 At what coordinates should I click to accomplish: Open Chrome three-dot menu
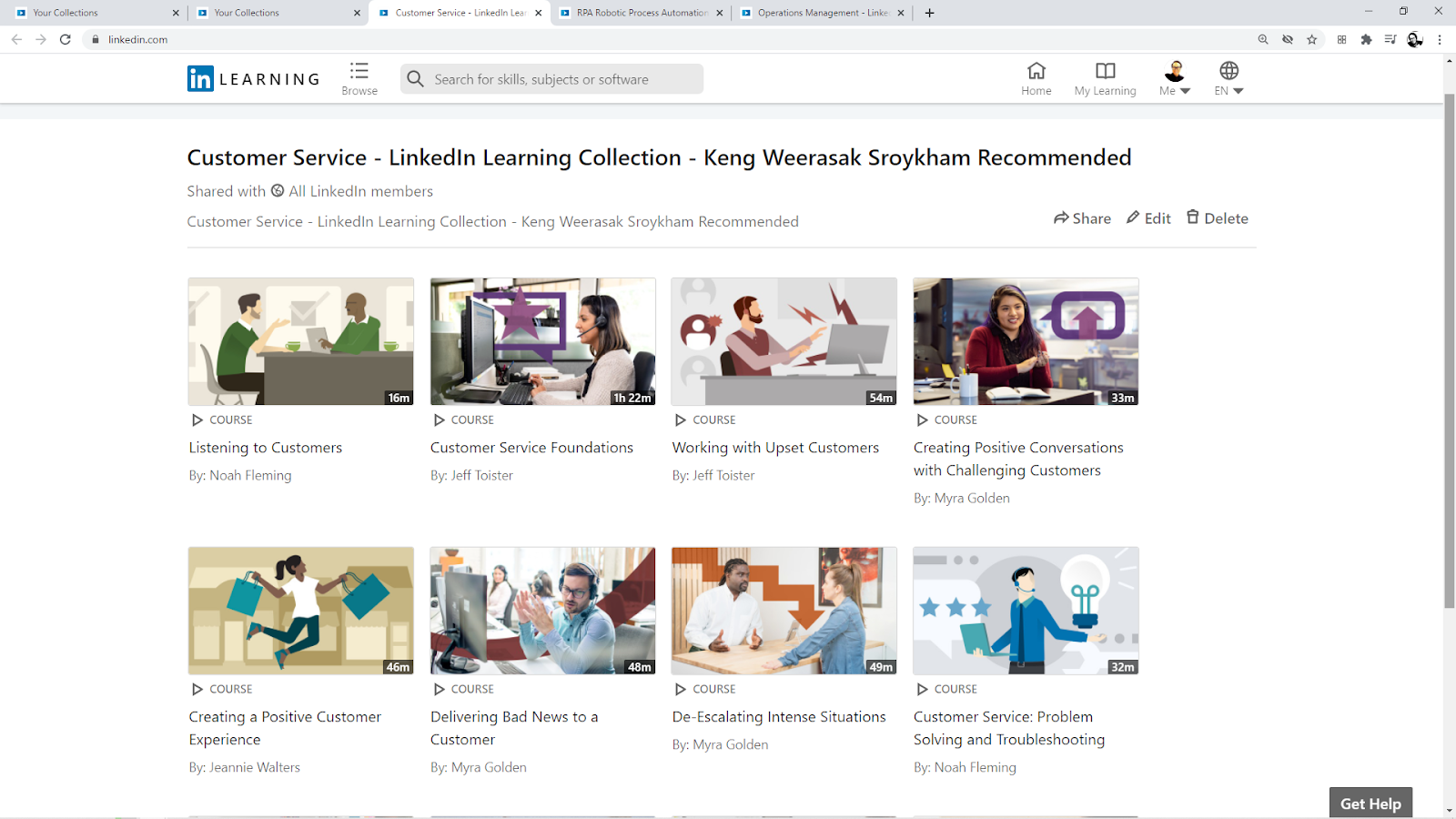1440,39
